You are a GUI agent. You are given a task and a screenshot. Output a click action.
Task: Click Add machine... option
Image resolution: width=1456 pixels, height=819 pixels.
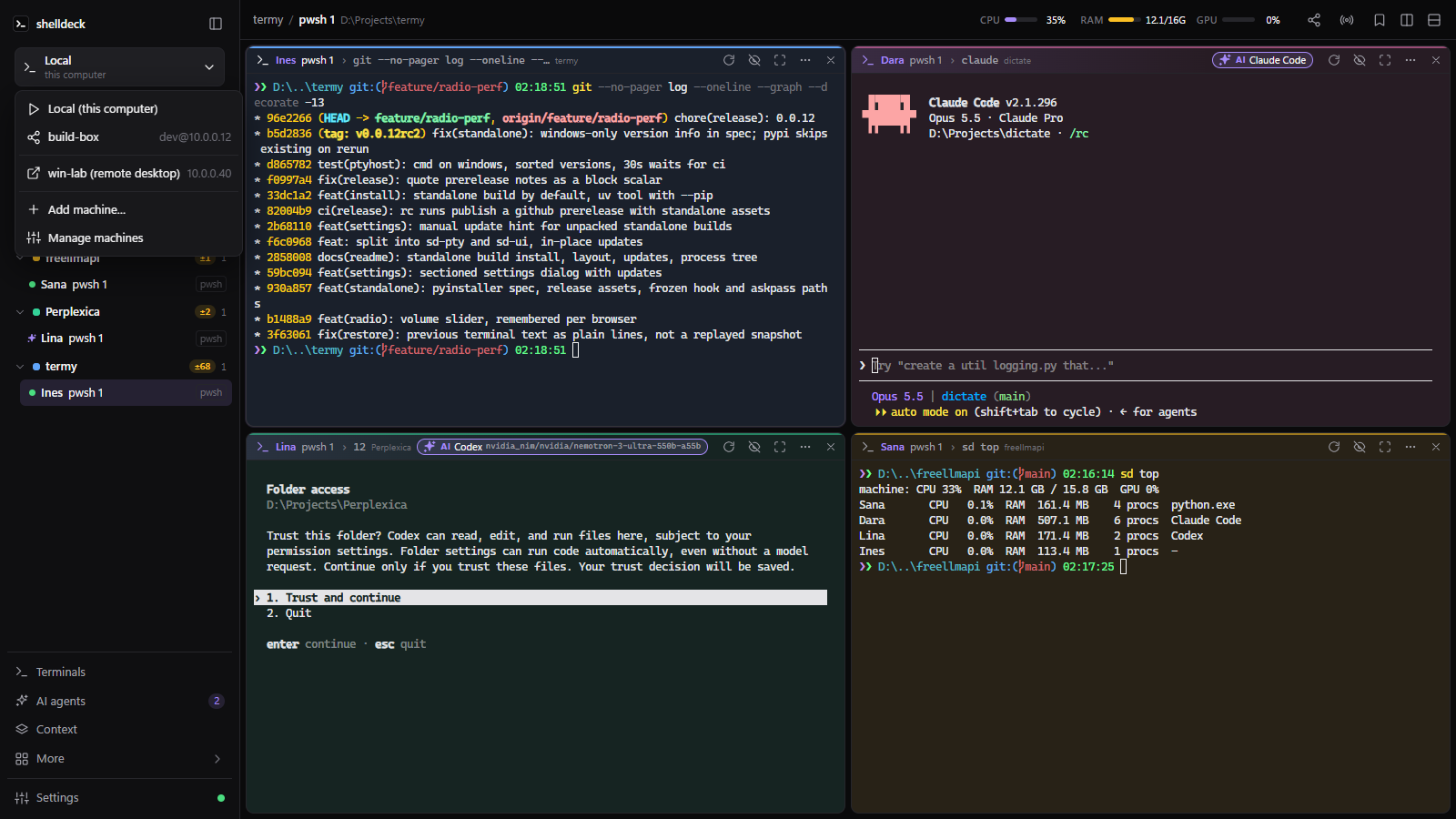pos(128,209)
